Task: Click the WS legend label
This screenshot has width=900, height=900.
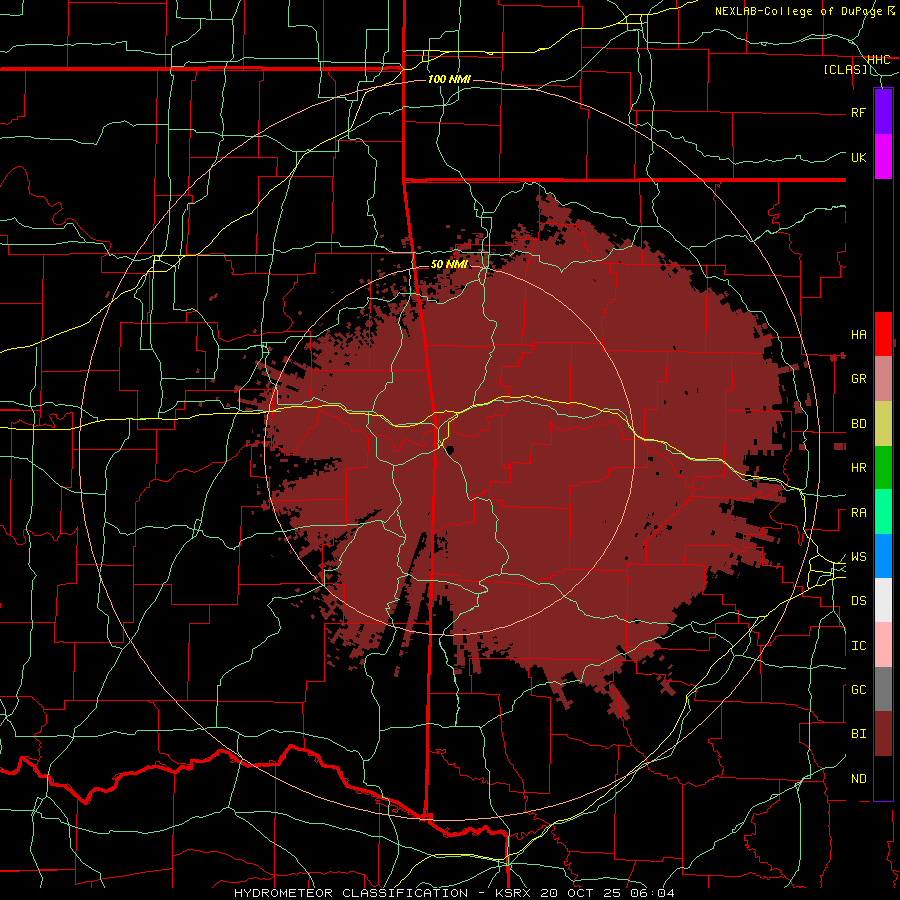Action: 859,557
